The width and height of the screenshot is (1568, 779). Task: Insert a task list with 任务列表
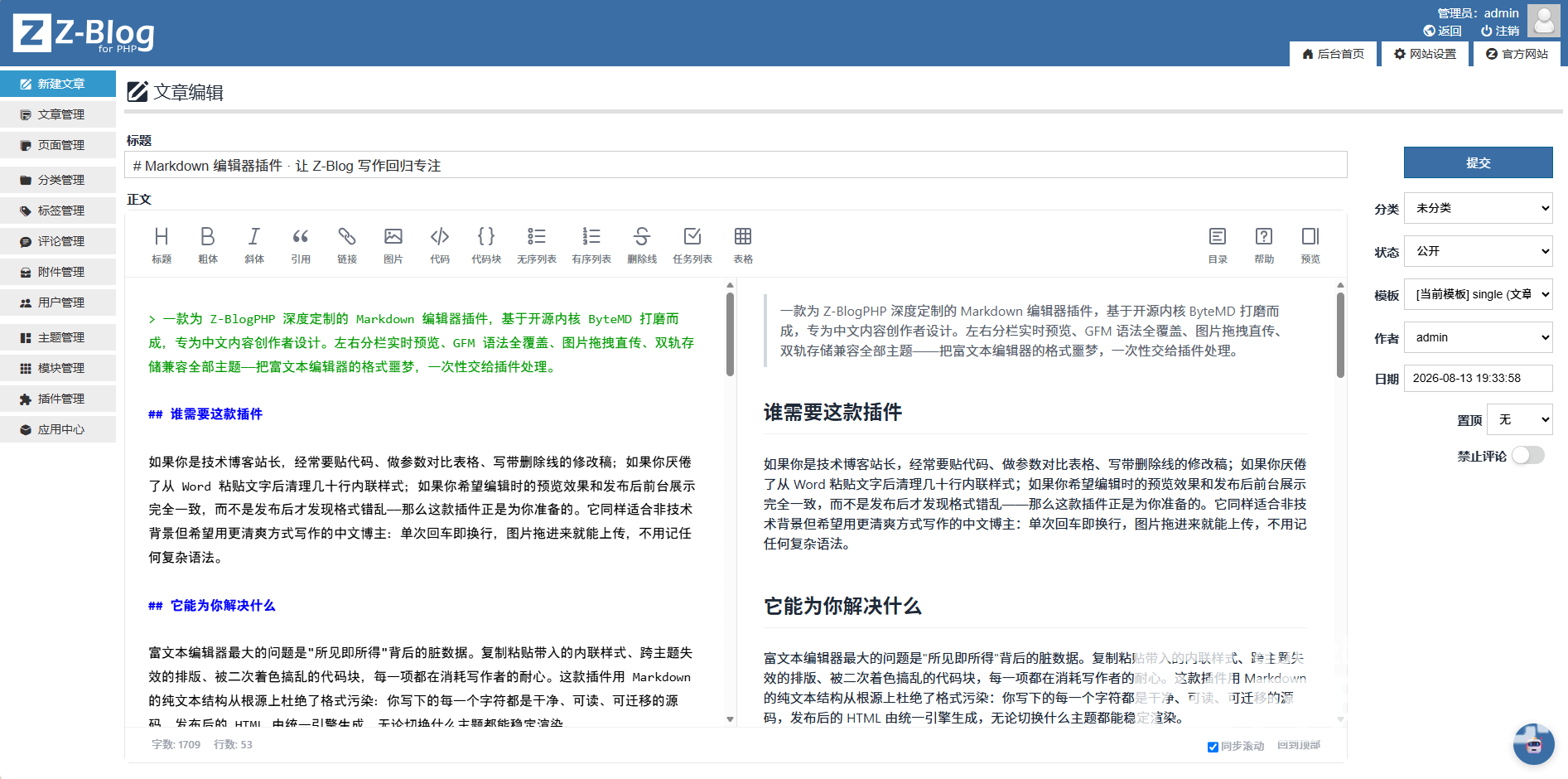692,245
